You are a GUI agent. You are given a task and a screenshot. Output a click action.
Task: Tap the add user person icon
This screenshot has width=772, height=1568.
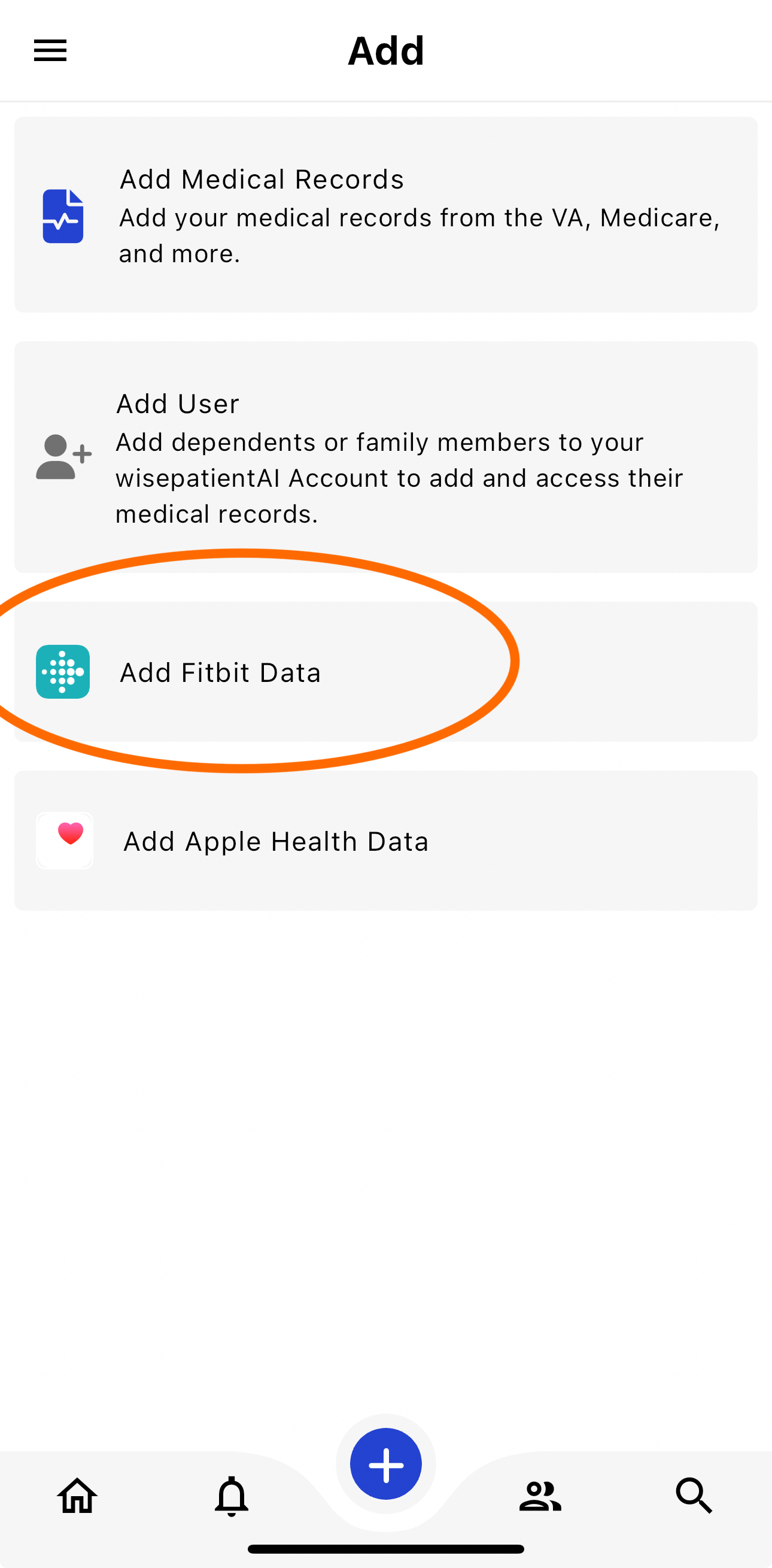(x=63, y=457)
